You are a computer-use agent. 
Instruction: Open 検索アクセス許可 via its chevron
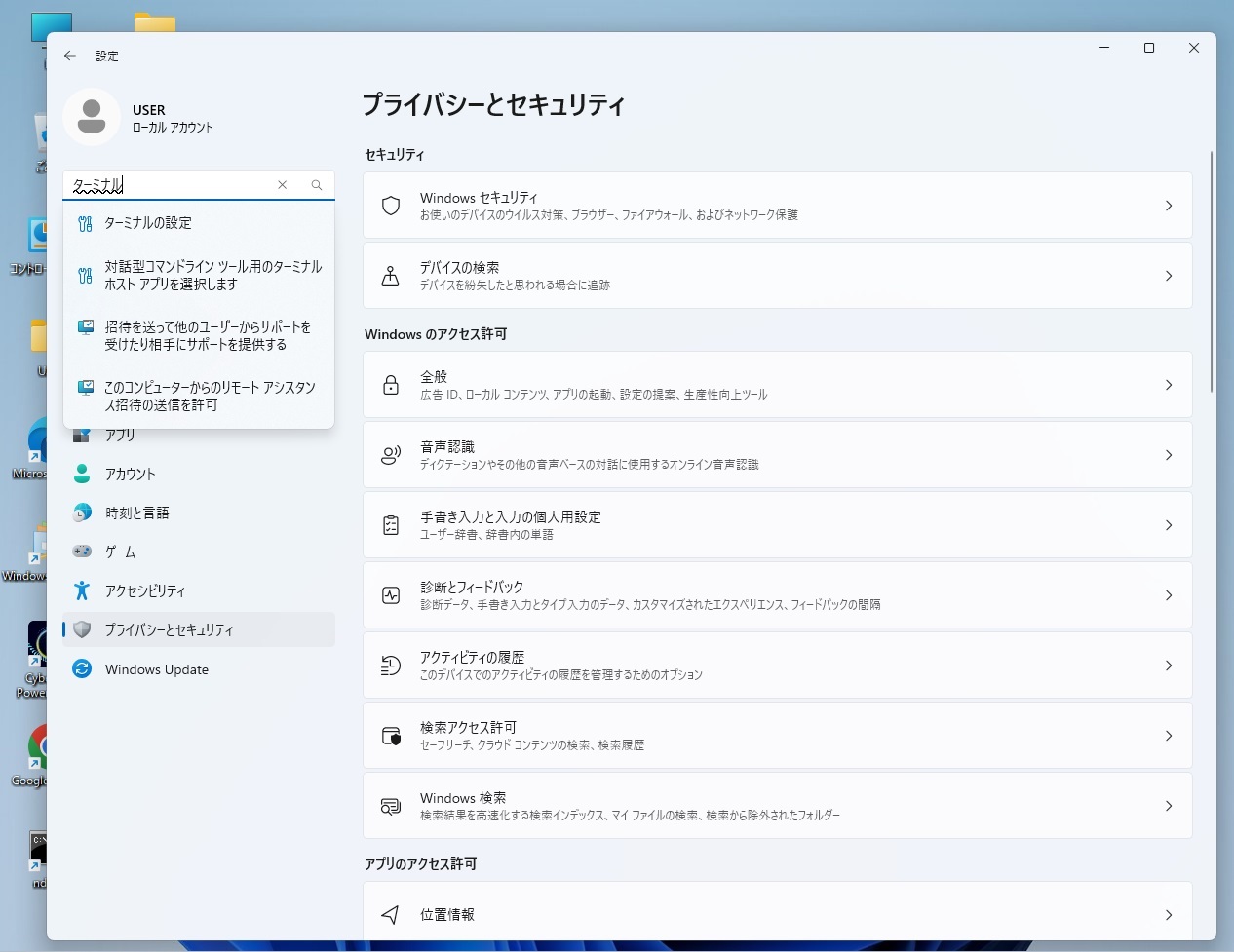tap(1169, 736)
